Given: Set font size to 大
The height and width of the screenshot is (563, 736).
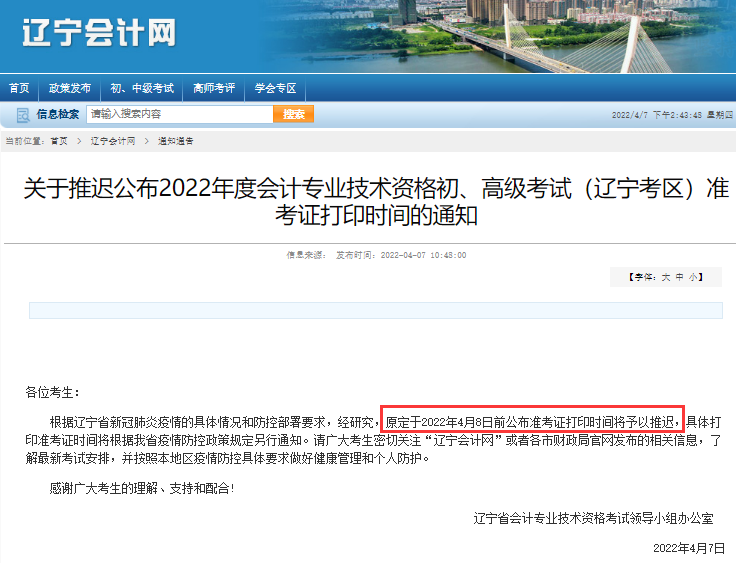Looking at the screenshot, I should [x=666, y=277].
